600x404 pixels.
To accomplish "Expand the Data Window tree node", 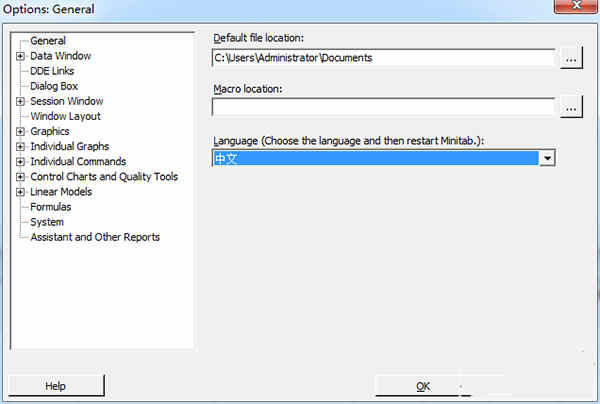I will (20, 56).
